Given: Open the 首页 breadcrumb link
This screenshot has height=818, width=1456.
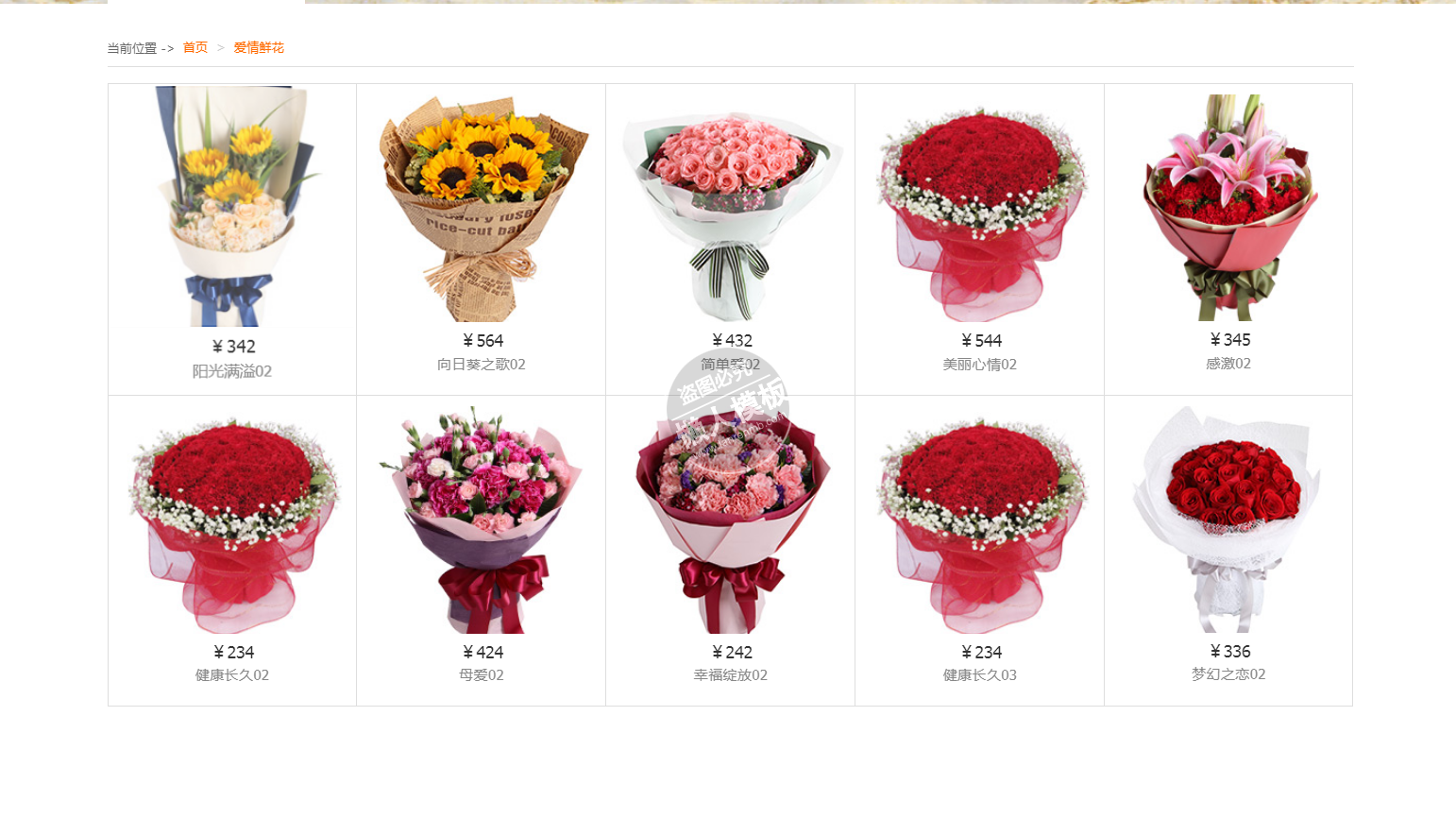Looking at the screenshot, I should [x=195, y=47].
